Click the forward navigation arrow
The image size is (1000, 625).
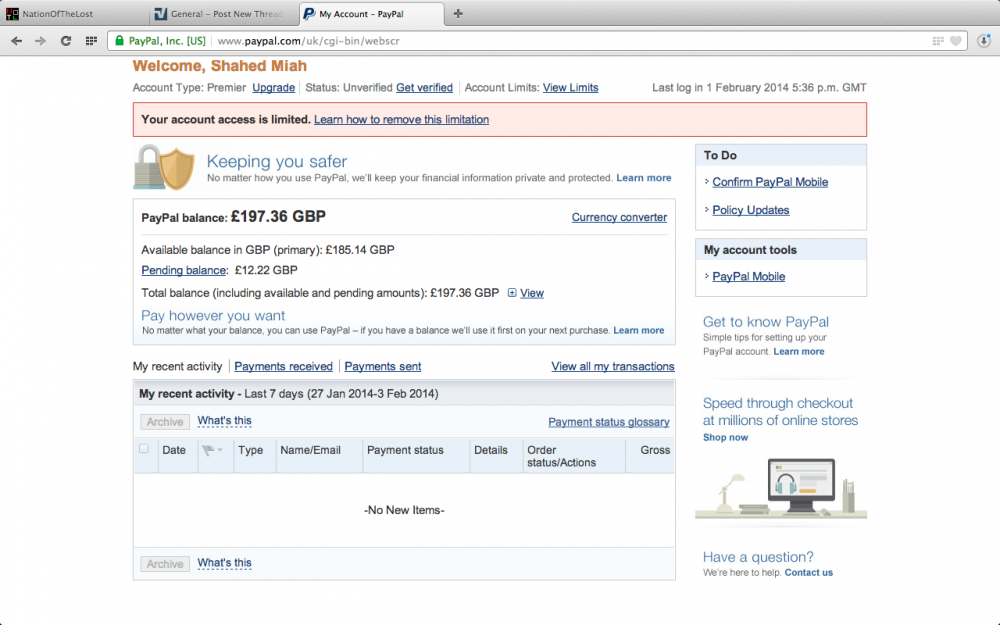pyautogui.click(x=40, y=41)
